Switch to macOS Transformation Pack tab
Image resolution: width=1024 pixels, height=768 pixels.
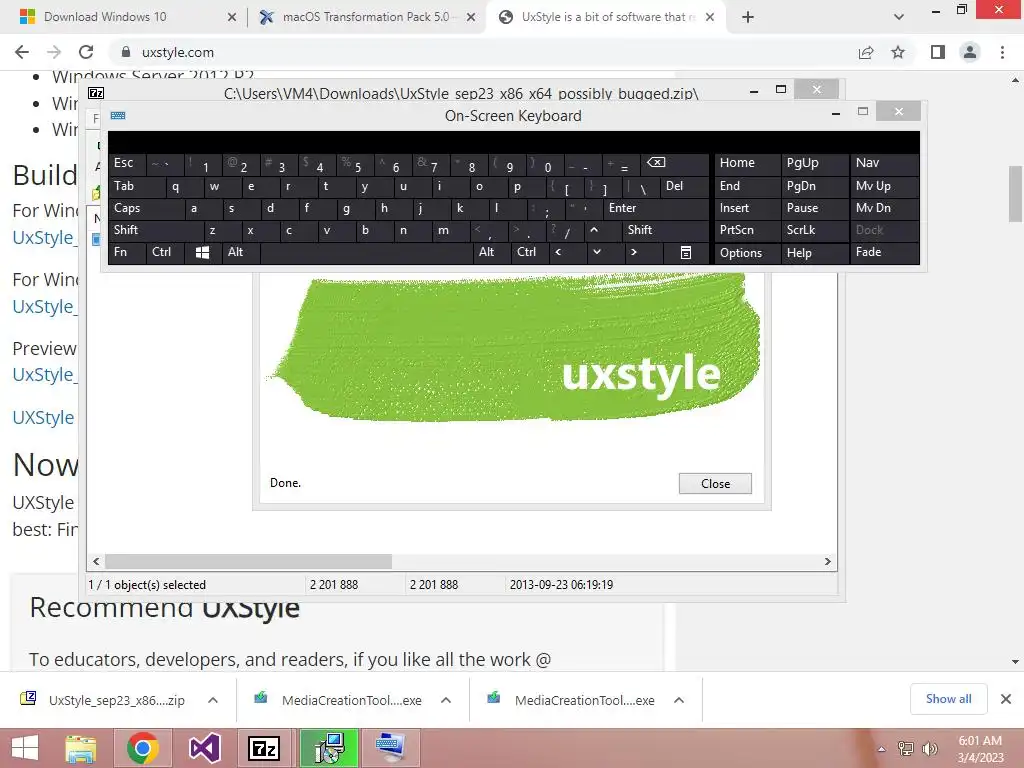point(367,17)
